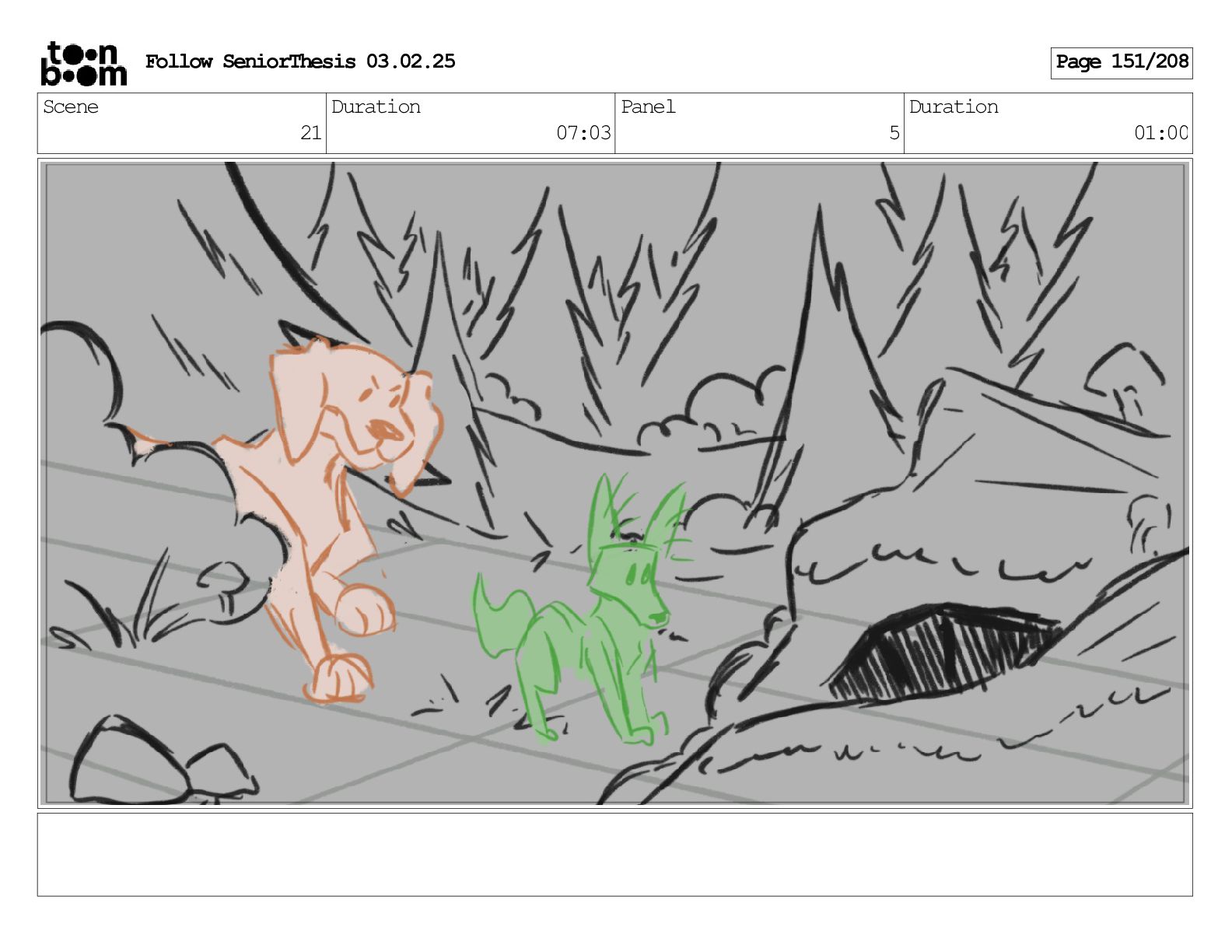This screenshot has width=1232, height=952.
Task: Click the 'Page 151/208' box
Action: (1121, 62)
